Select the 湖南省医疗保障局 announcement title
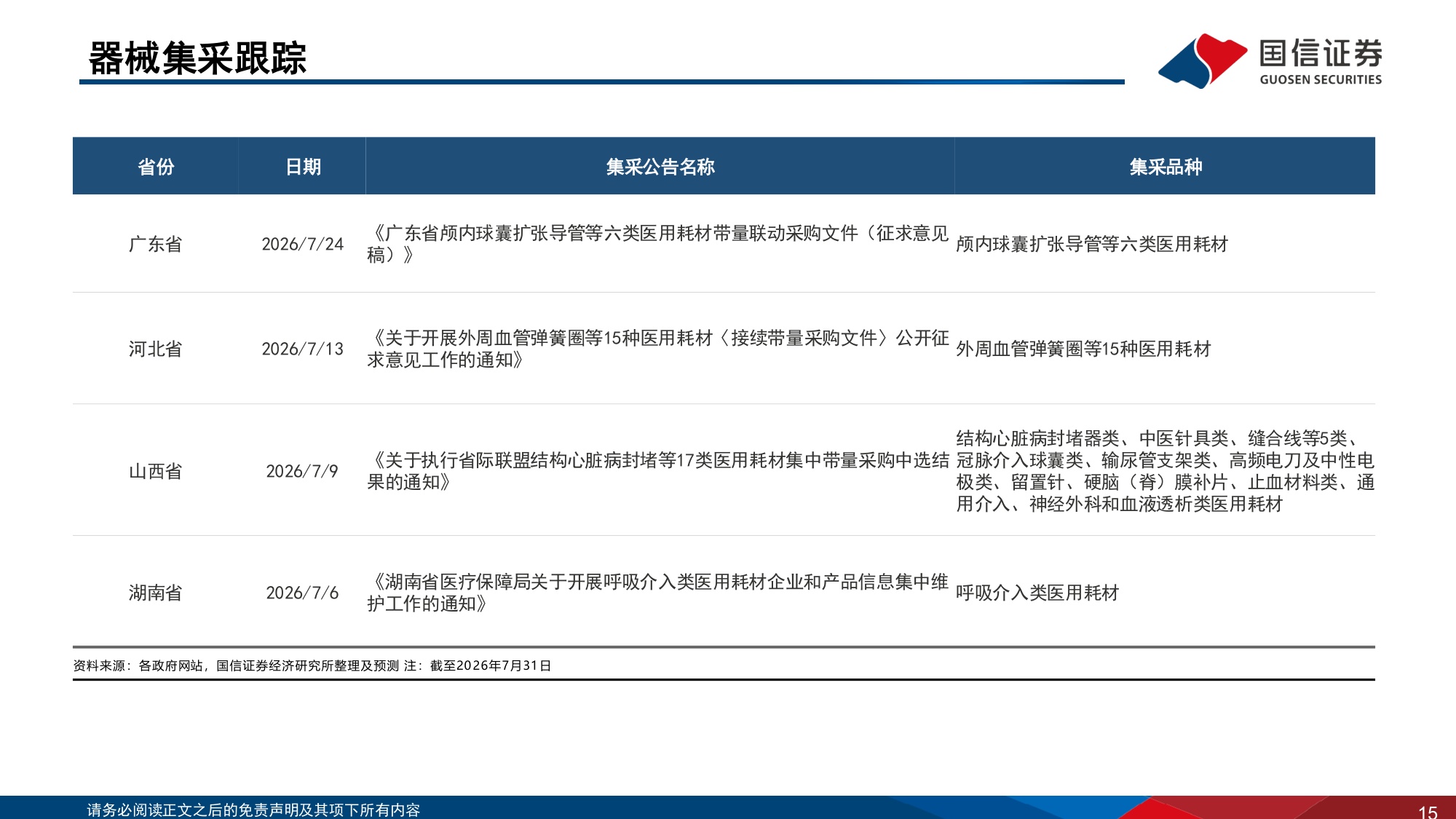Viewport: 1456px width, 819px height. tap(658, 593)
